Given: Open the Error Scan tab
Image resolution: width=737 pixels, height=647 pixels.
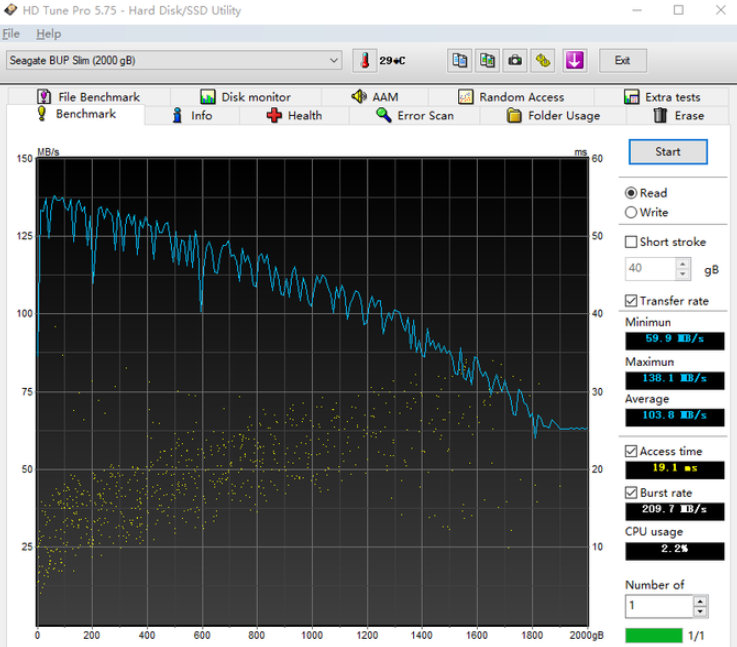Looking at the screenshot, I should 414,116.
